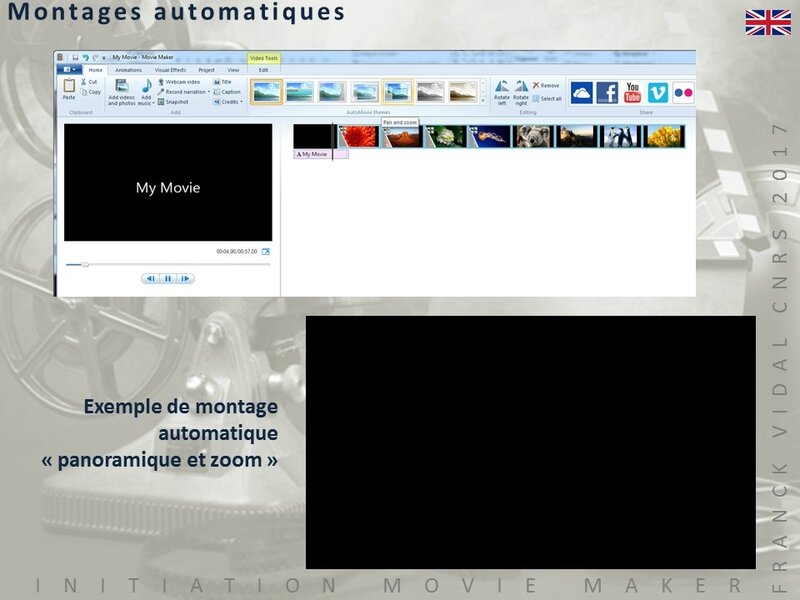This screenshot has width=800, height=600.
Task: Click the Add music note icon
Action: [x=146, y=86]
